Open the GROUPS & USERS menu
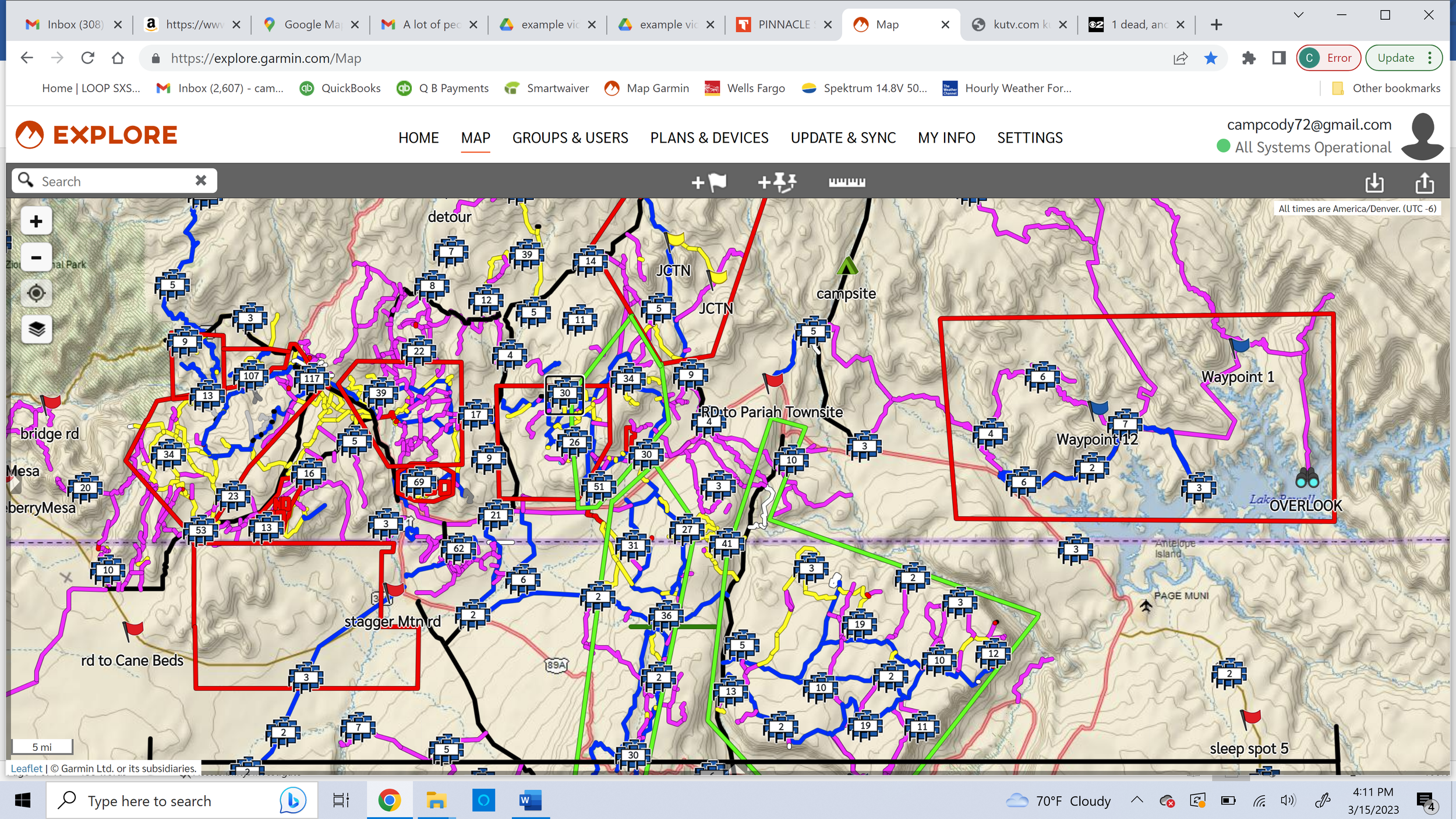Image resolution: width=1456 pixels, height=819 pixels. point(570,138)
